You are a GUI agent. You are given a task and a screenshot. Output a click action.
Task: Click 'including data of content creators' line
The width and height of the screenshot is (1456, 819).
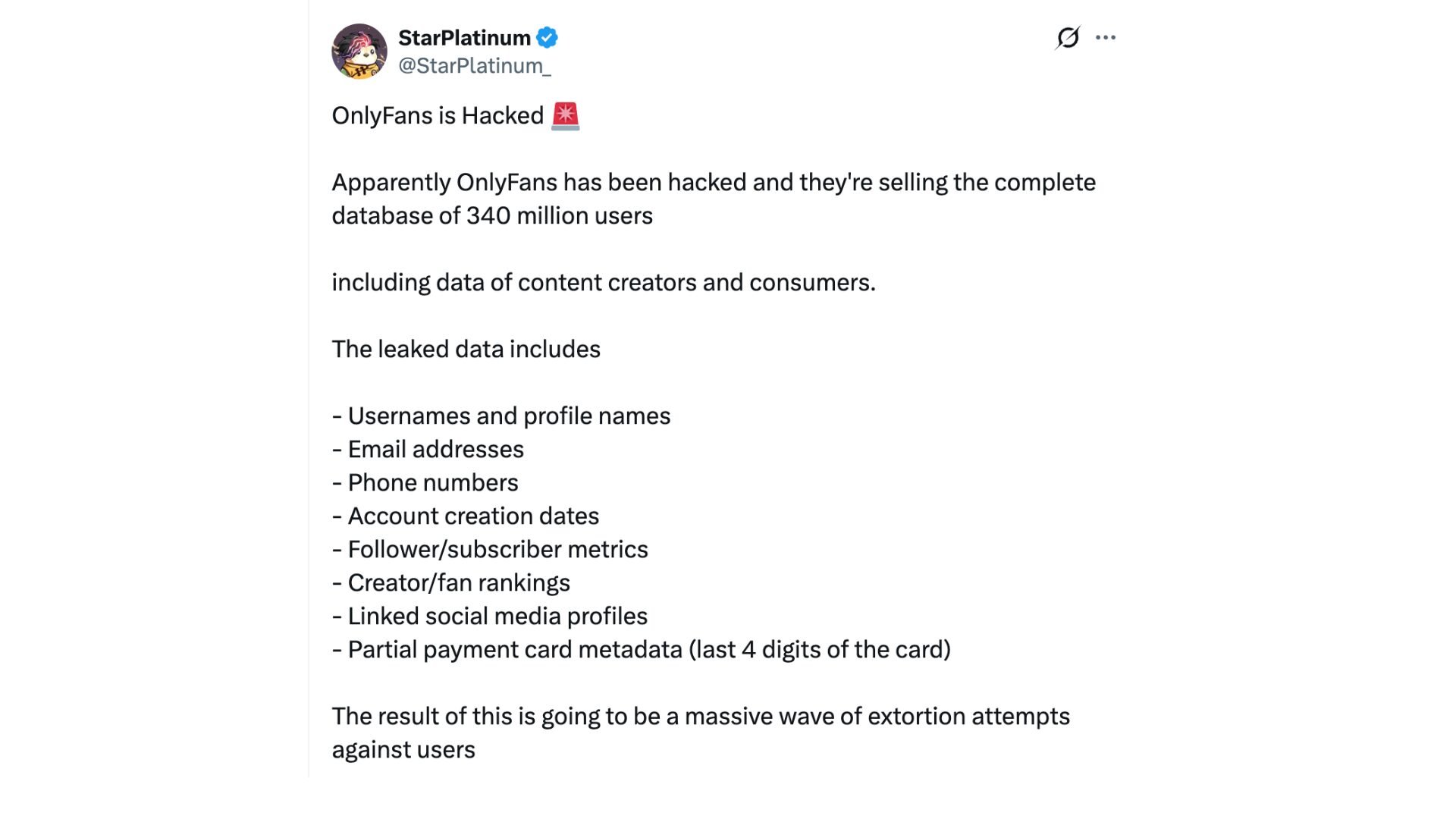604,283
